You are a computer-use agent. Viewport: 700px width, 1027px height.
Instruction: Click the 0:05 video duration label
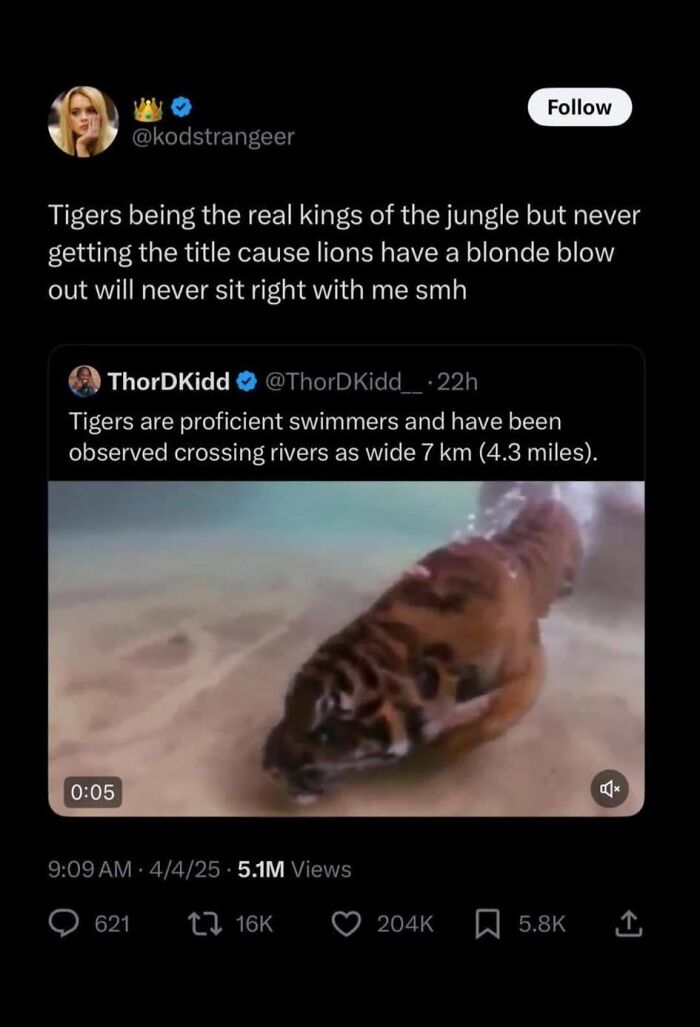pos(92,792)
